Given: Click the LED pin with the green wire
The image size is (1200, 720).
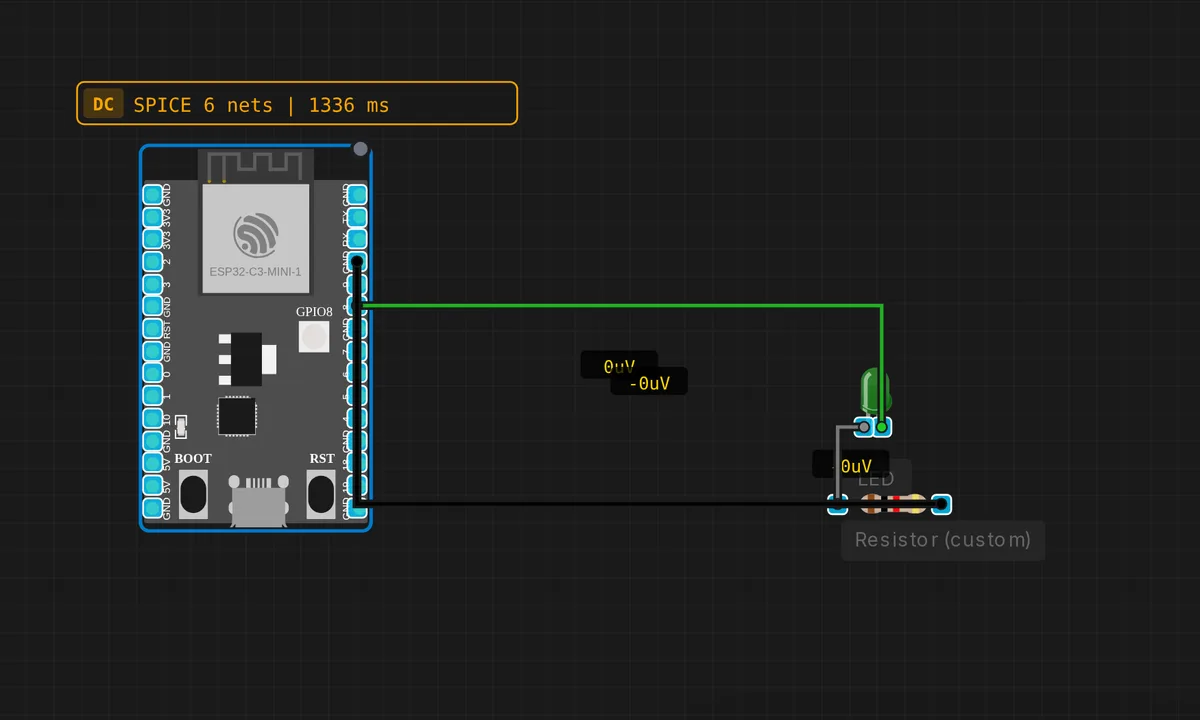Looking at the screenshot, I should click(882, 427).
